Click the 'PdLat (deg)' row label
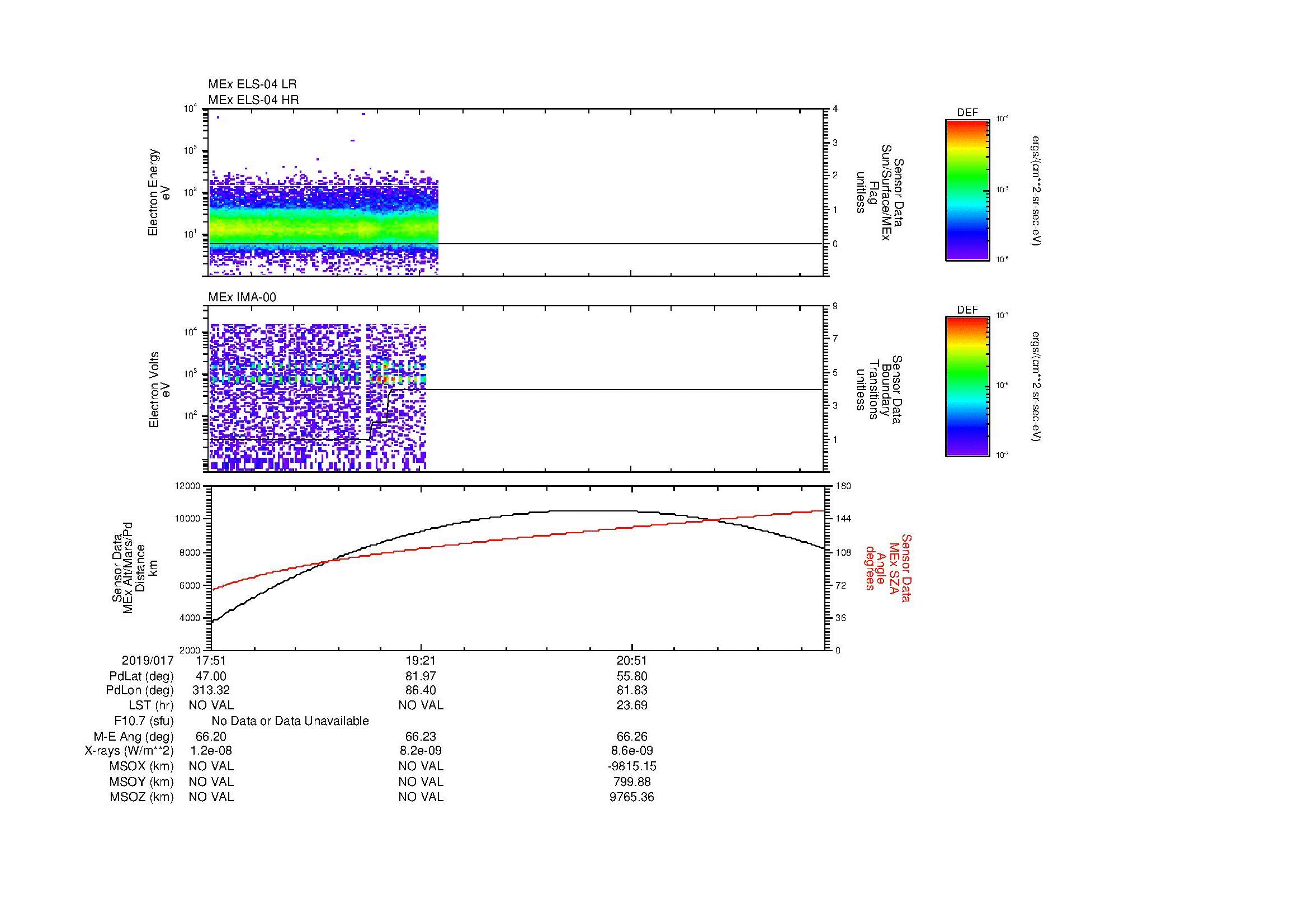Image resolution: width=1308 pixels, height=924 pixels. click(141, 676)
